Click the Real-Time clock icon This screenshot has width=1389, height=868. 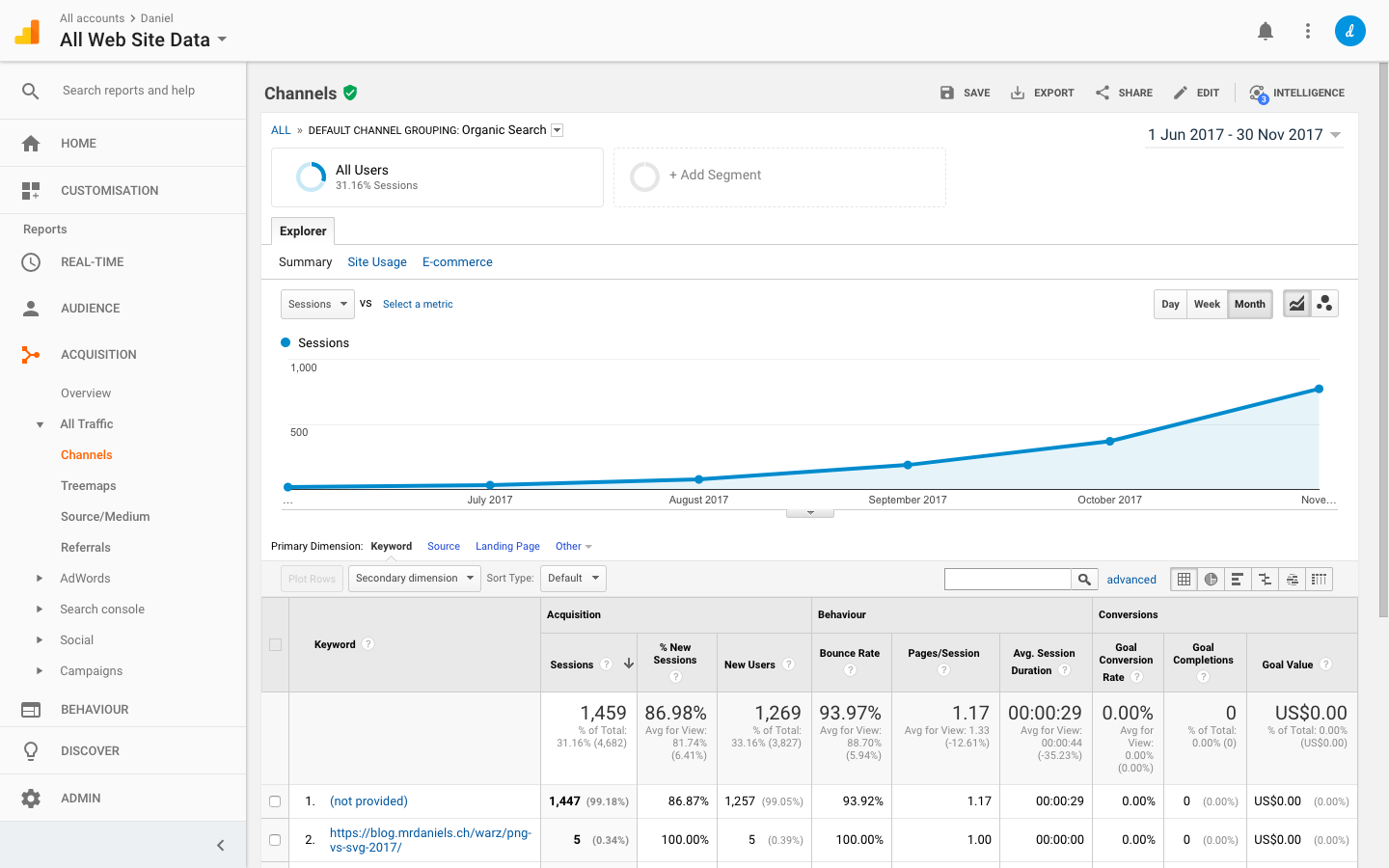31,262
